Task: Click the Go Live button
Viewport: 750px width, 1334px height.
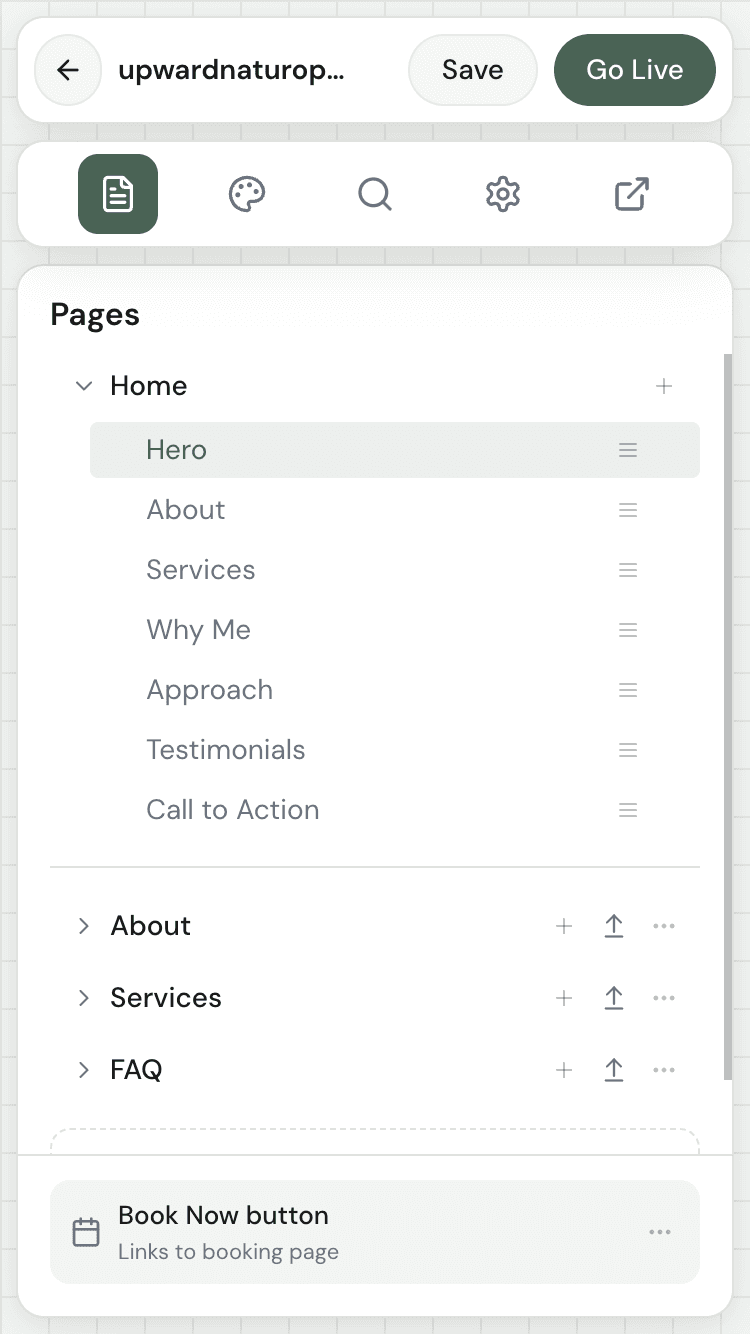Action: pyautogui.click(x=634, y=70)
